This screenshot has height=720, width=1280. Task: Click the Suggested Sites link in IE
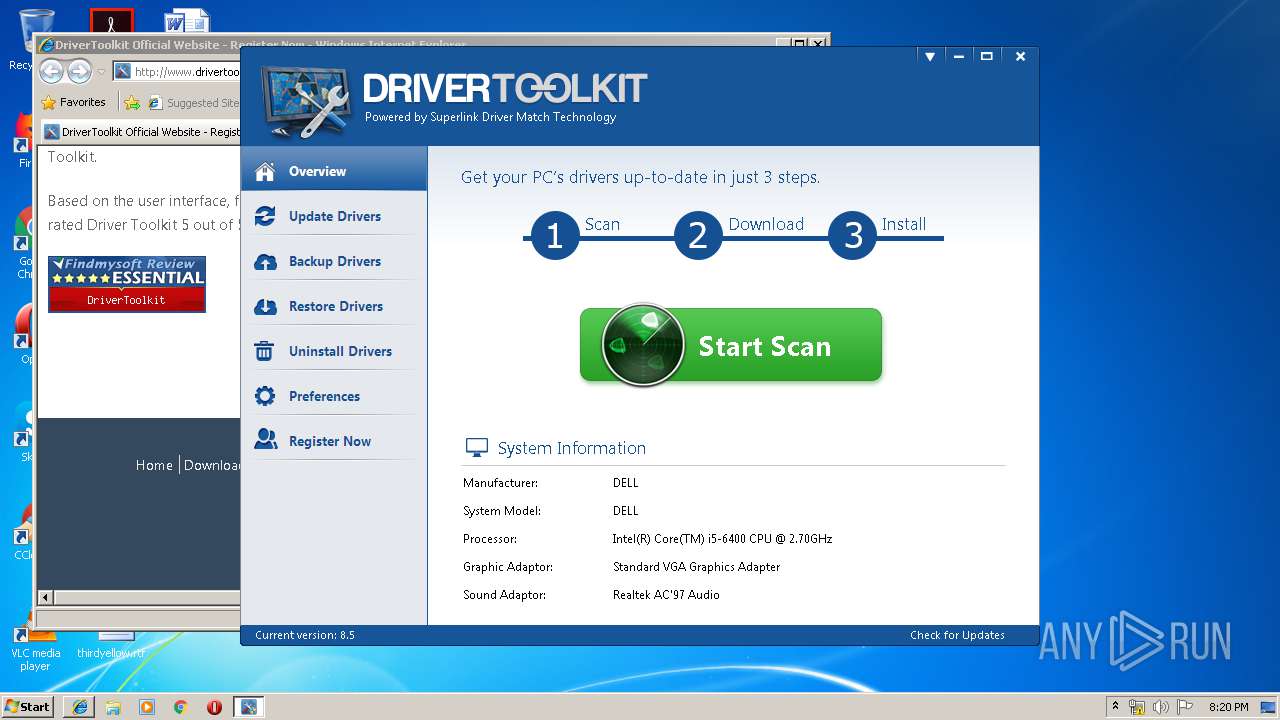(194, 102)
